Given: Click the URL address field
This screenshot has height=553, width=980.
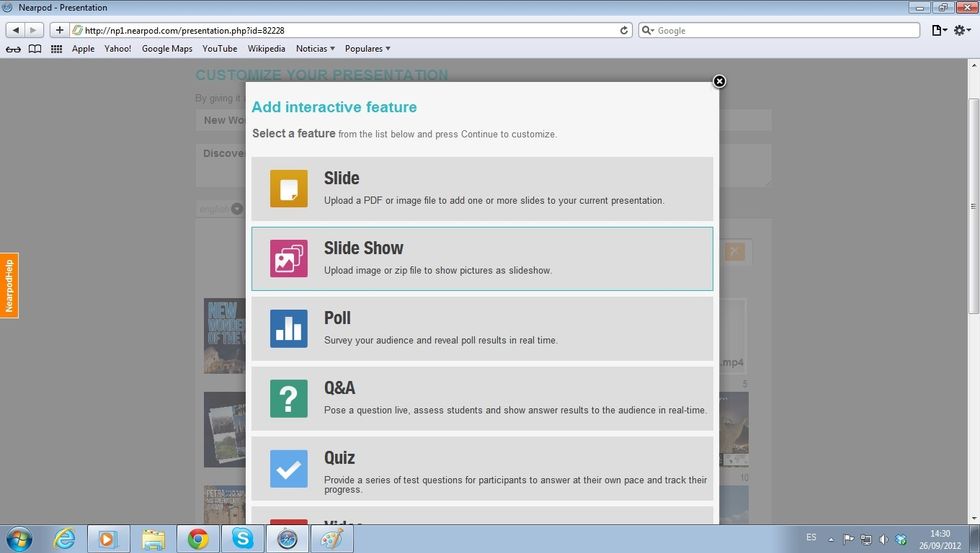Looking at the screenshot, I should [350, 30].
